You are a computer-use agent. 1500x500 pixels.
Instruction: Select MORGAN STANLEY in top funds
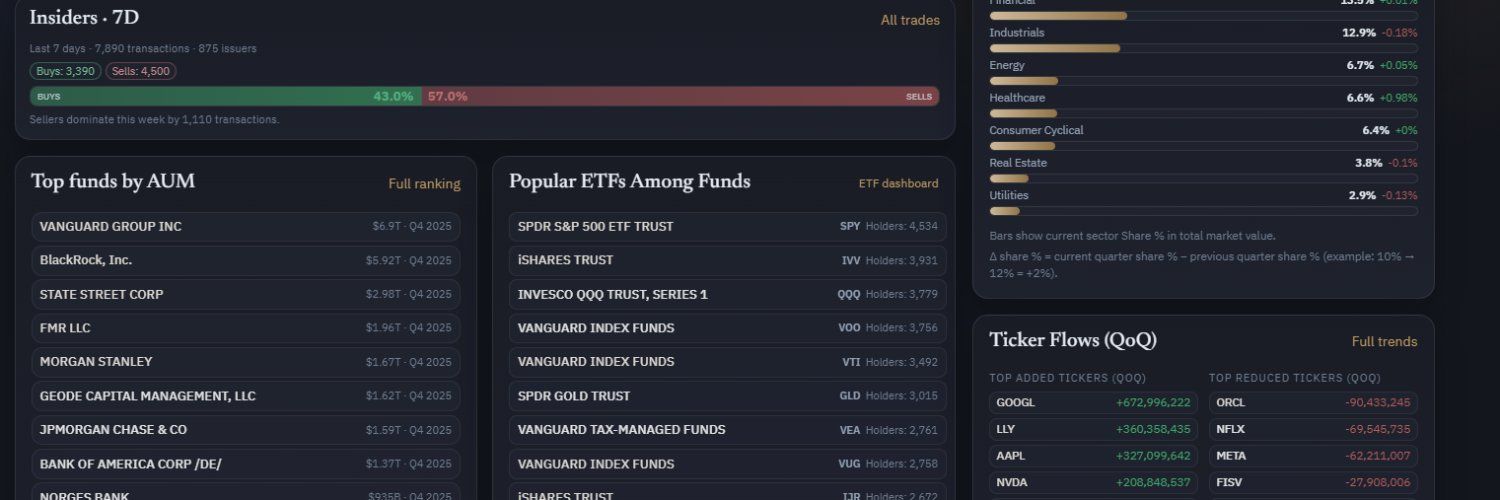point(246,362)
